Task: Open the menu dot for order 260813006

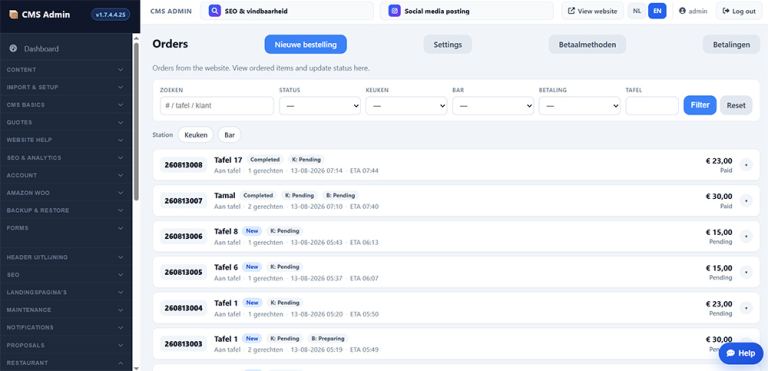Action: pos(746,237)
